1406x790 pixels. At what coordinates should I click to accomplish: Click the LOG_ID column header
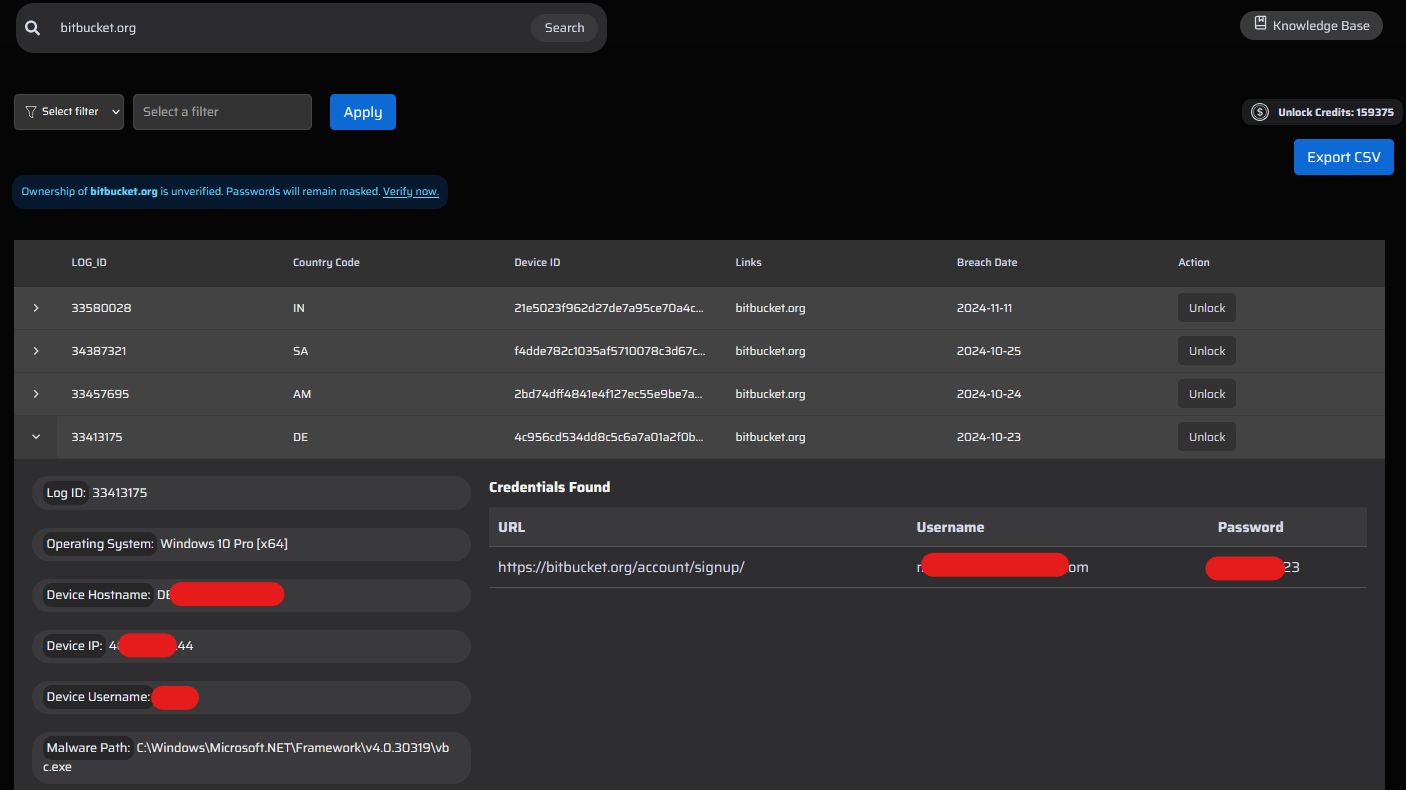(89, 263)
